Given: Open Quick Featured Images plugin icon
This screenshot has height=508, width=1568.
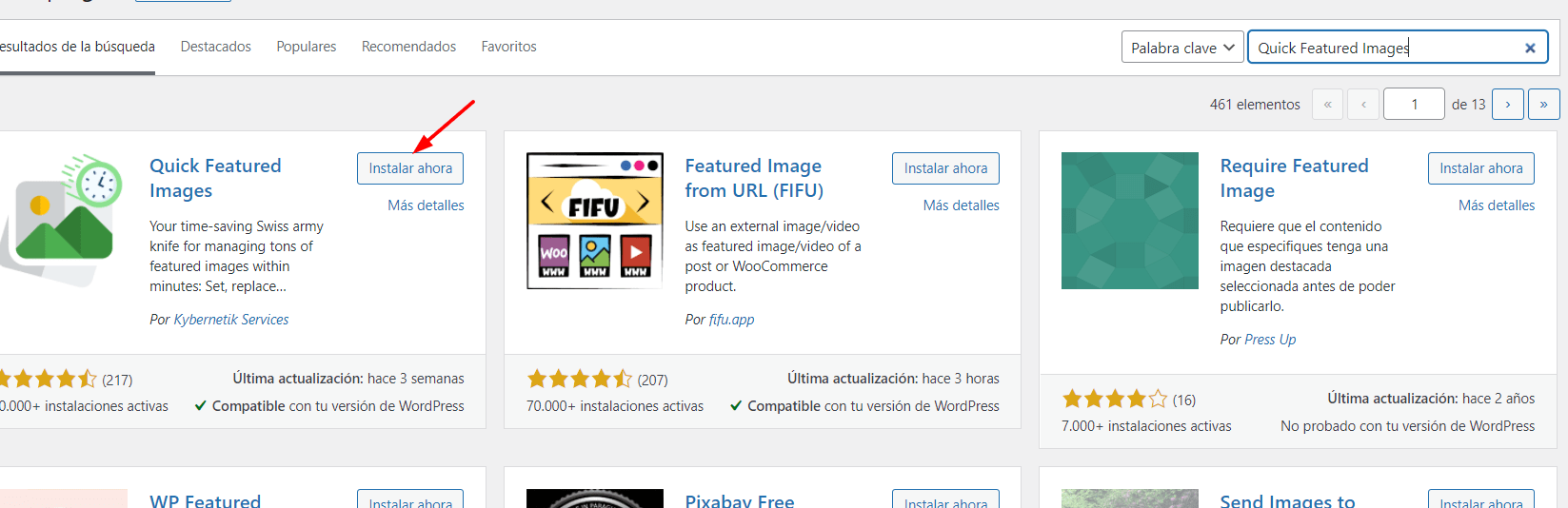Looking at the screenshot, I should pos(61,221).
